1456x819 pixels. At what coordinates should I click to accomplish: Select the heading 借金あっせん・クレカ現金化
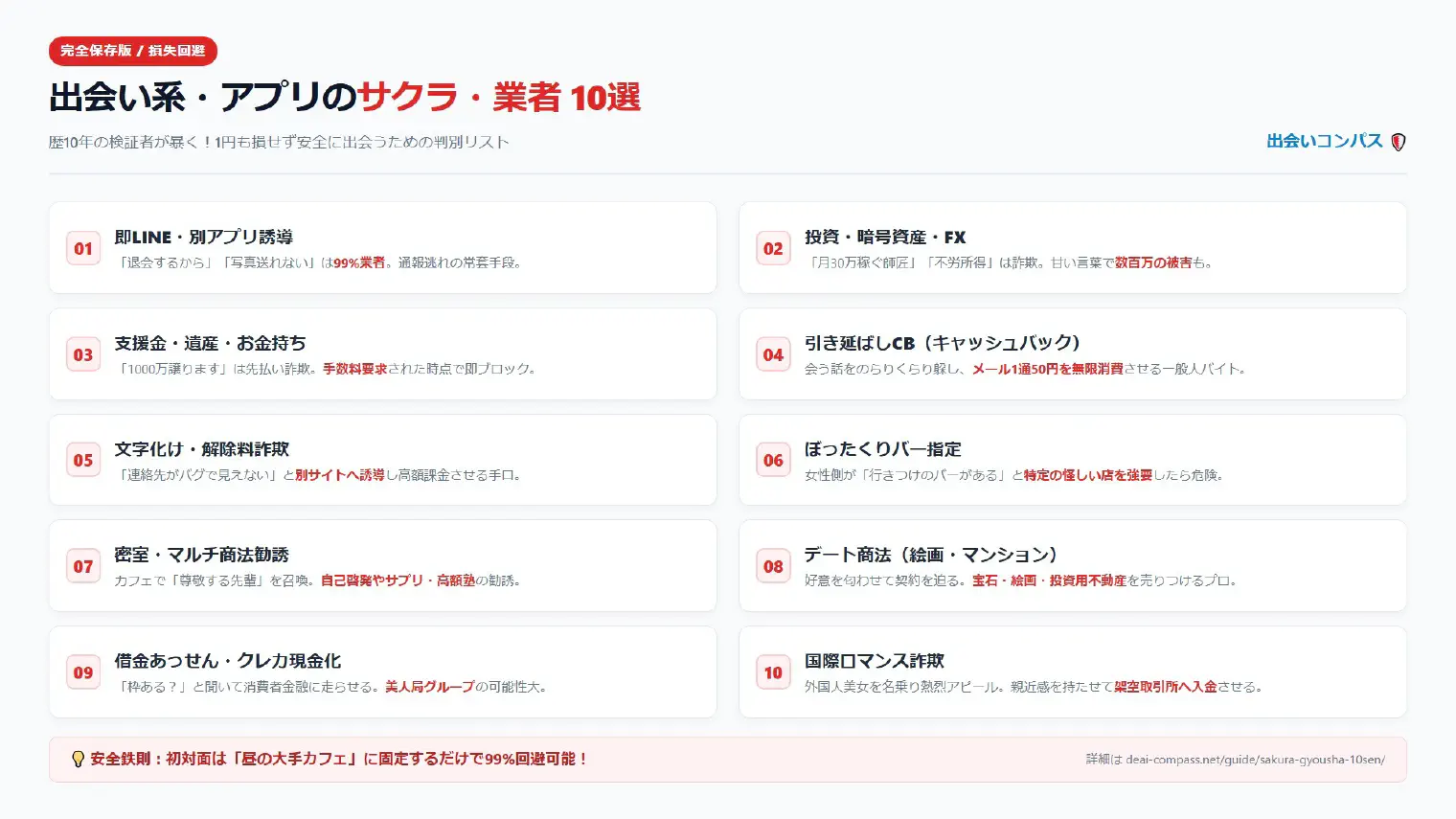[227, 661]
